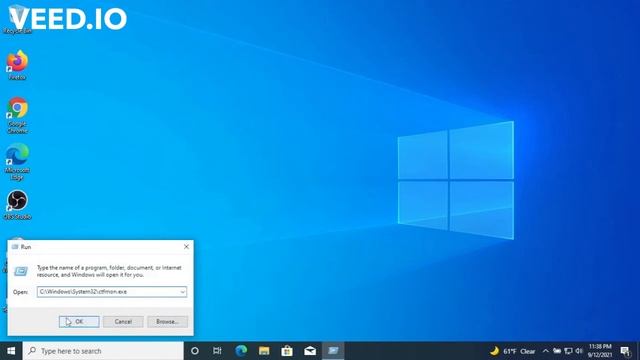Viewport: 640px width, 360px height.
Task: Open the Firefox desktop shortcut
Action: click(17, 64)
